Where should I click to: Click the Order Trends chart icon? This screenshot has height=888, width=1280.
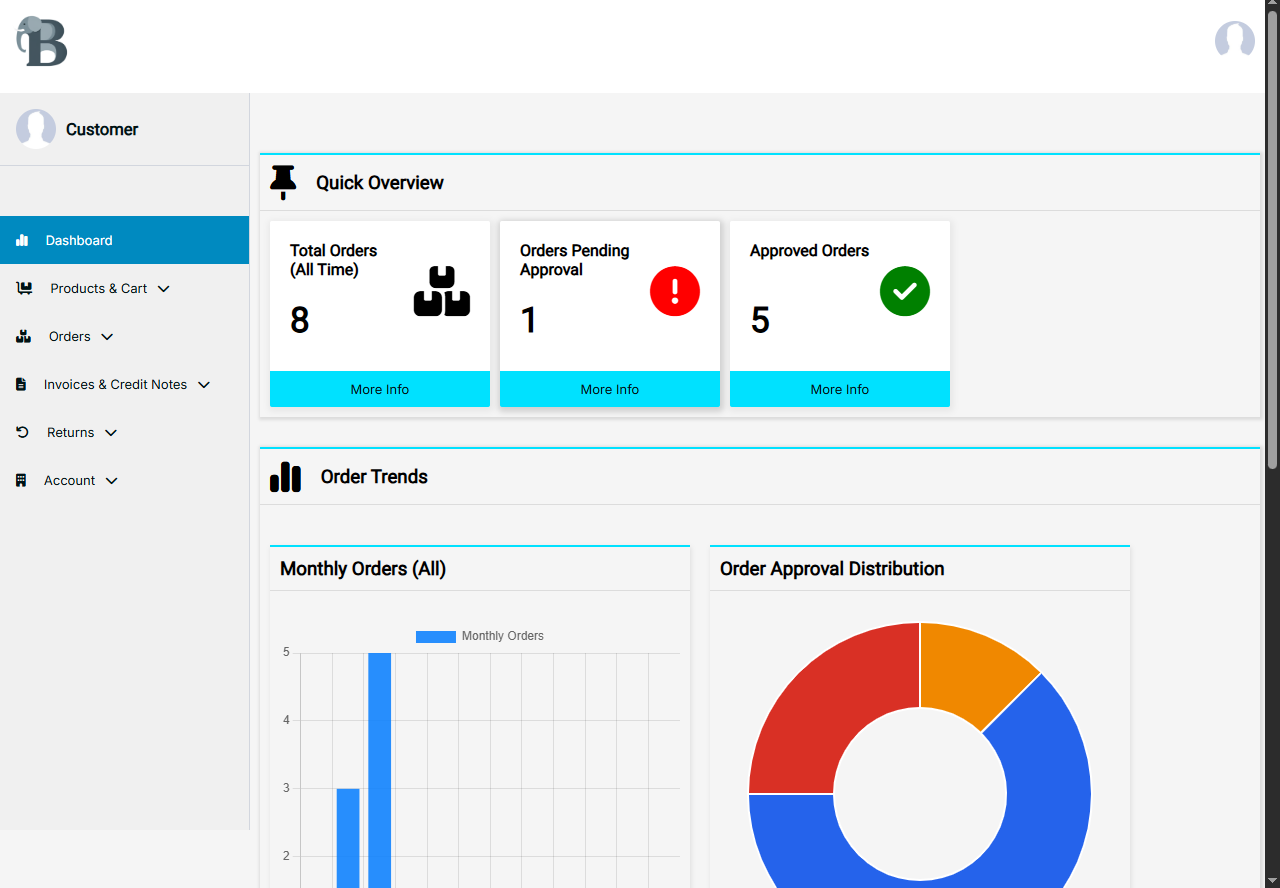[286, 476]
